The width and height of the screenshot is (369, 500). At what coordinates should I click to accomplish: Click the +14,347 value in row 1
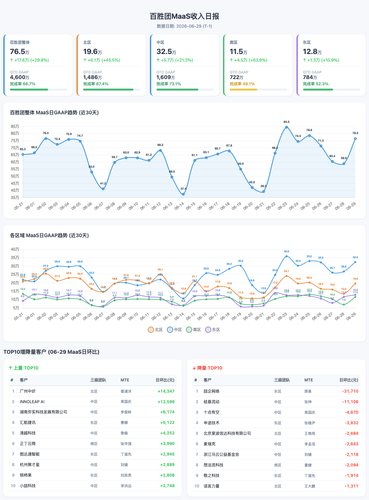point(166,391)
